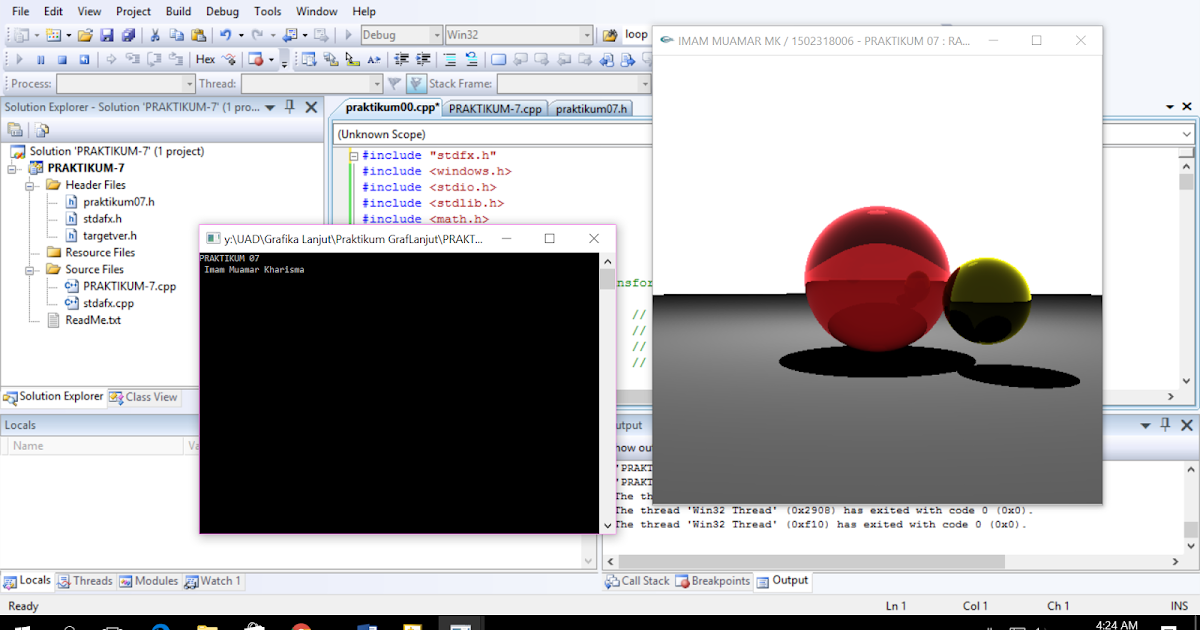
Task: Click the Undo toolbar icon
Action: 227,35
